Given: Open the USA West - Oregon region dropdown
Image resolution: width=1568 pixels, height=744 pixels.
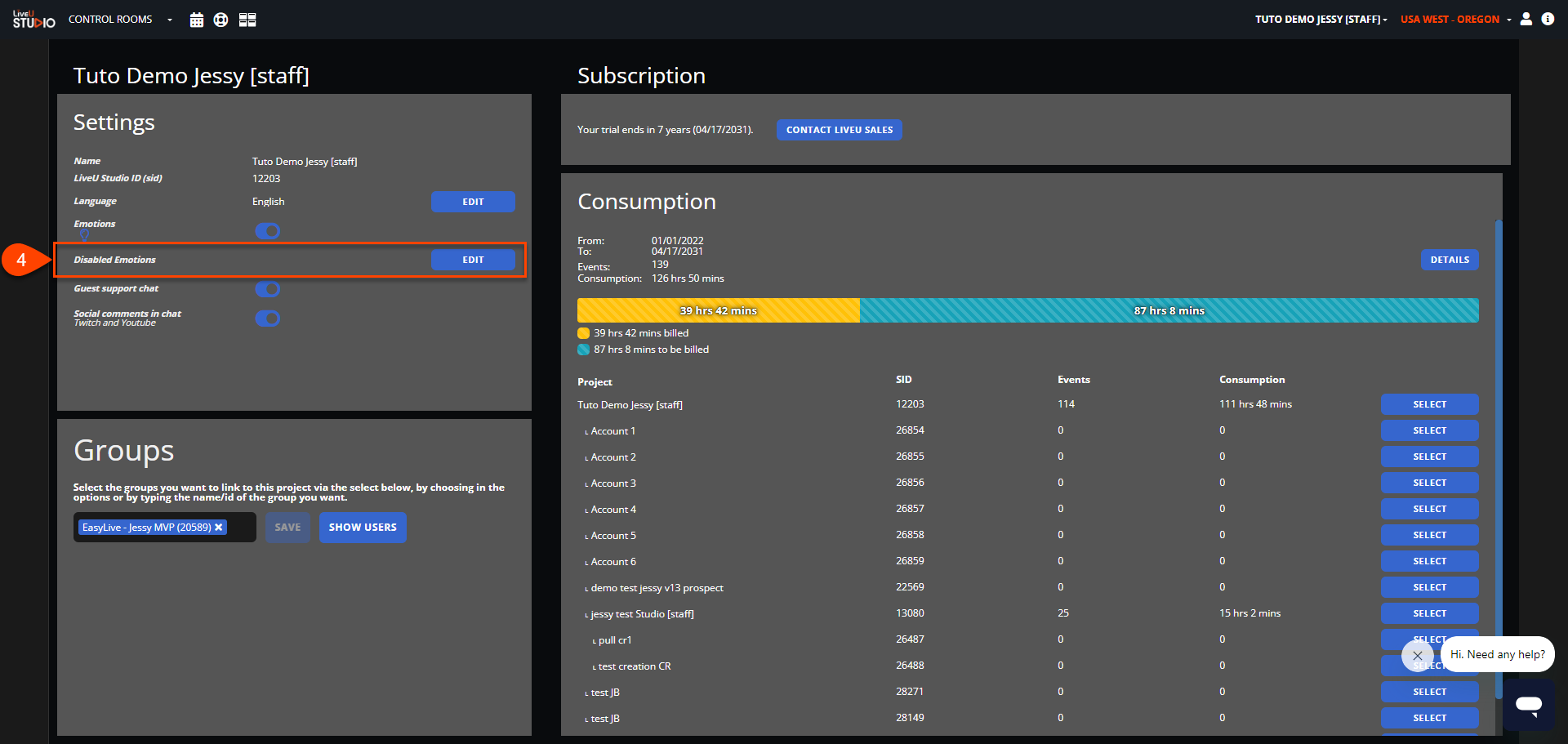Looking at the screenshot, I should 1455,20.
